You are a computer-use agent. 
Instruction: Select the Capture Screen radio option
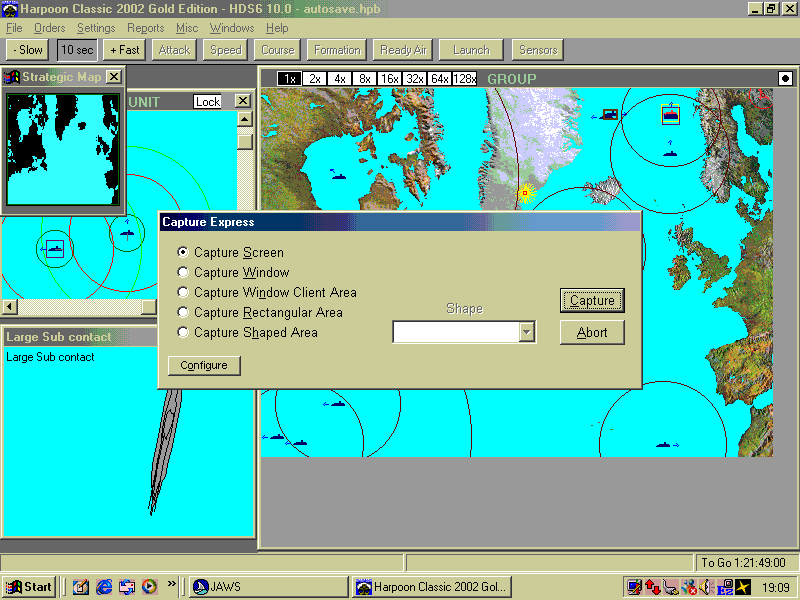(x=183, y=252)
